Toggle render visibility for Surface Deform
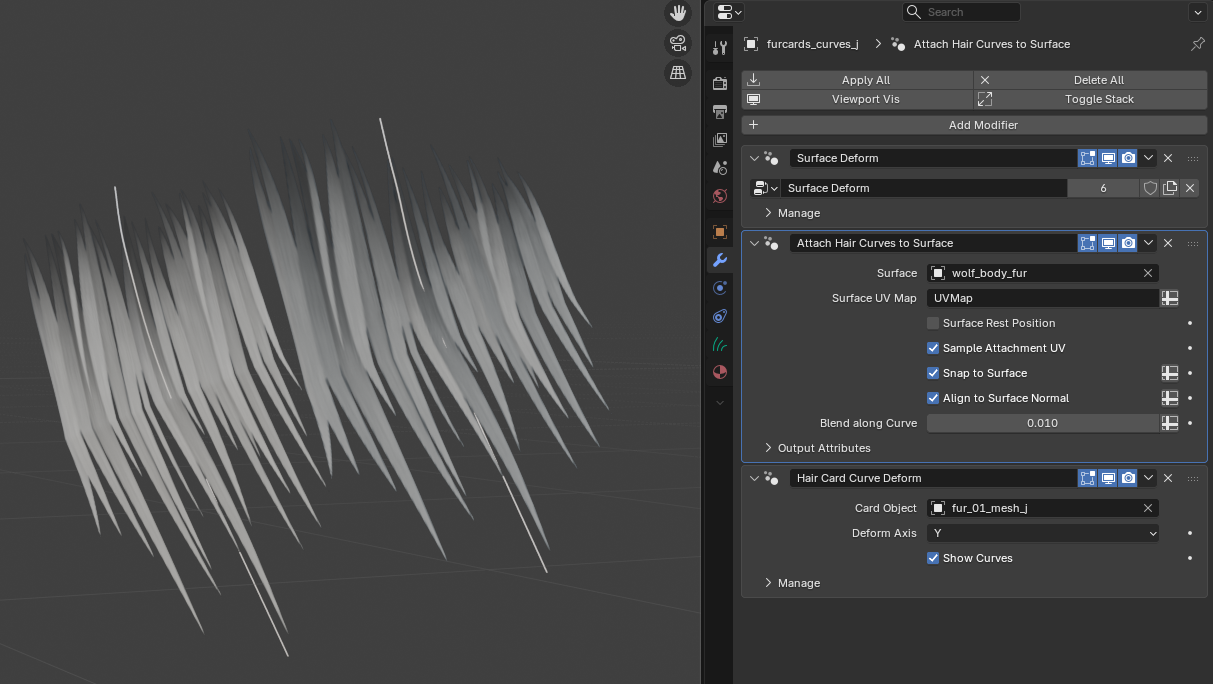Image resolution: width=1213 pixels, height=684 pixels. [1128, 158]
